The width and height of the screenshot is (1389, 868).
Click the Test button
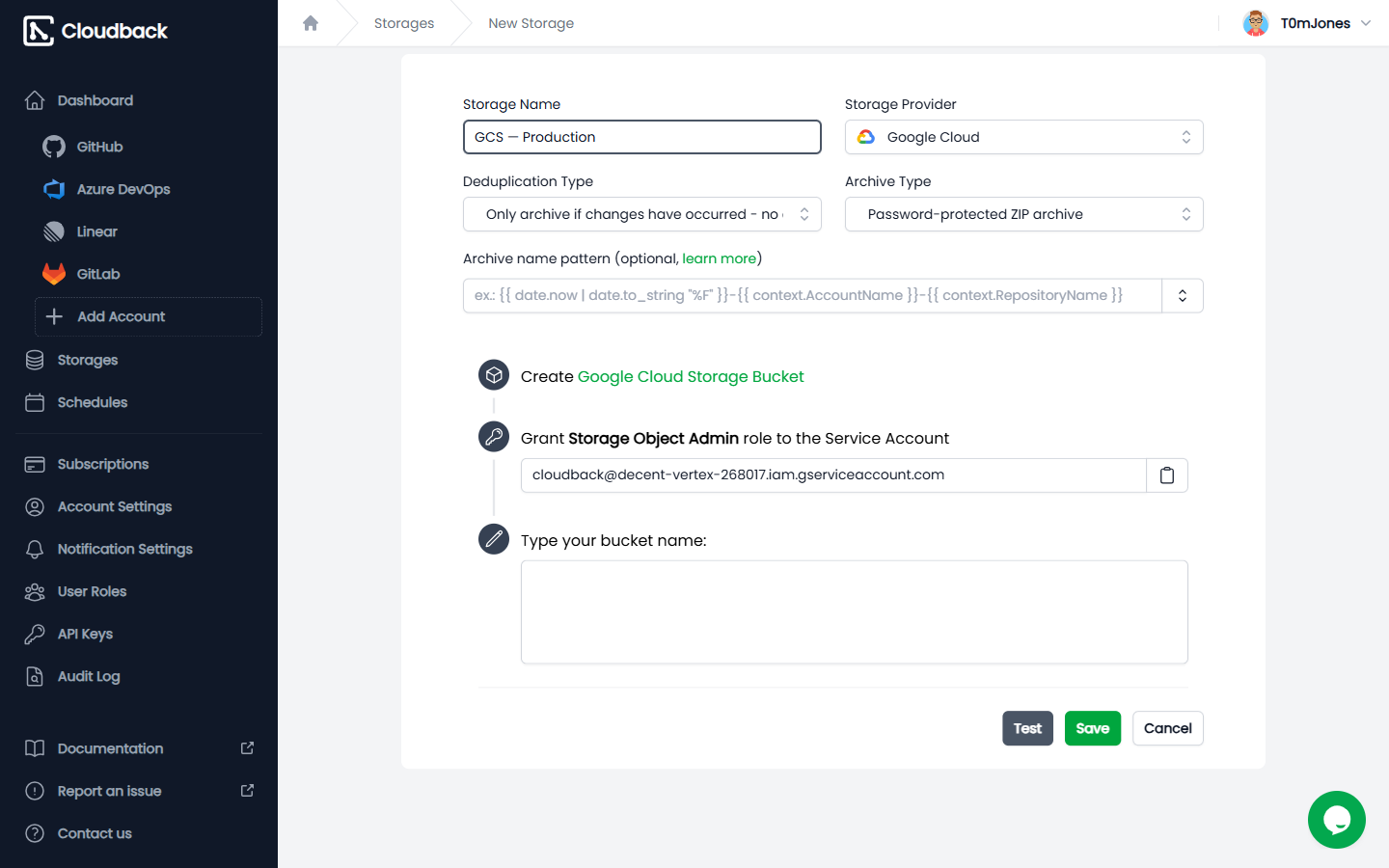[x=1027, y=728]
